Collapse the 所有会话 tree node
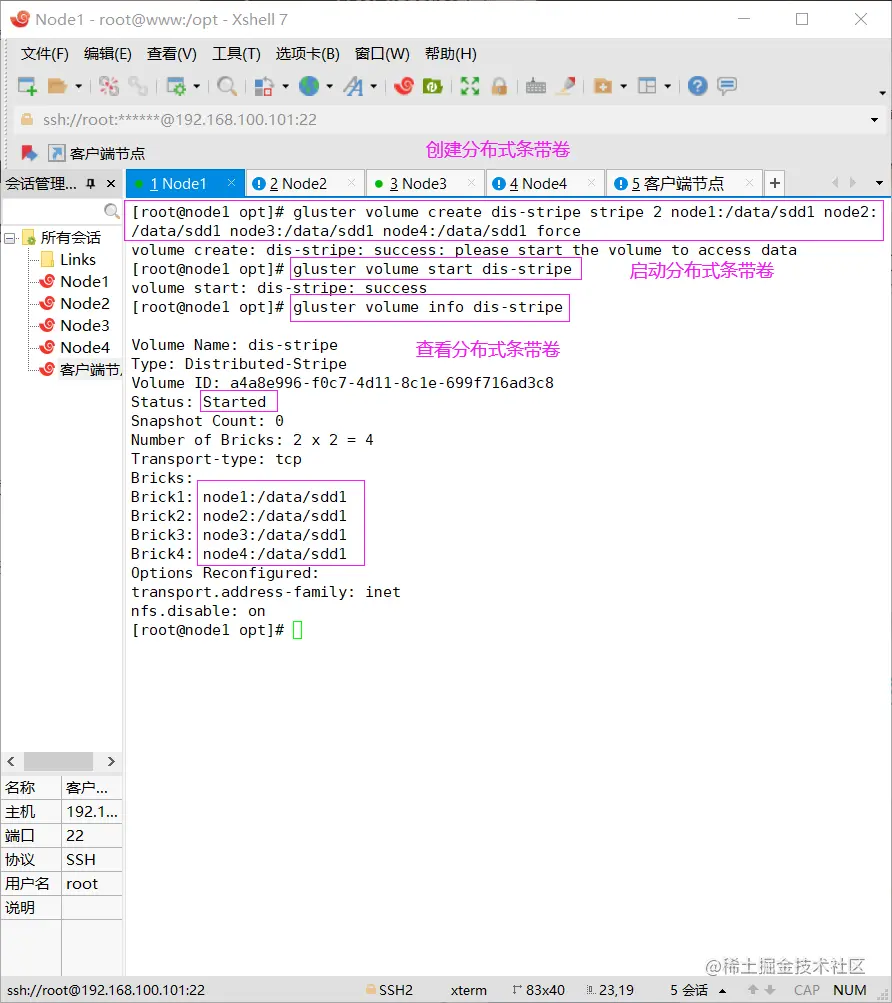 (10, 239)
